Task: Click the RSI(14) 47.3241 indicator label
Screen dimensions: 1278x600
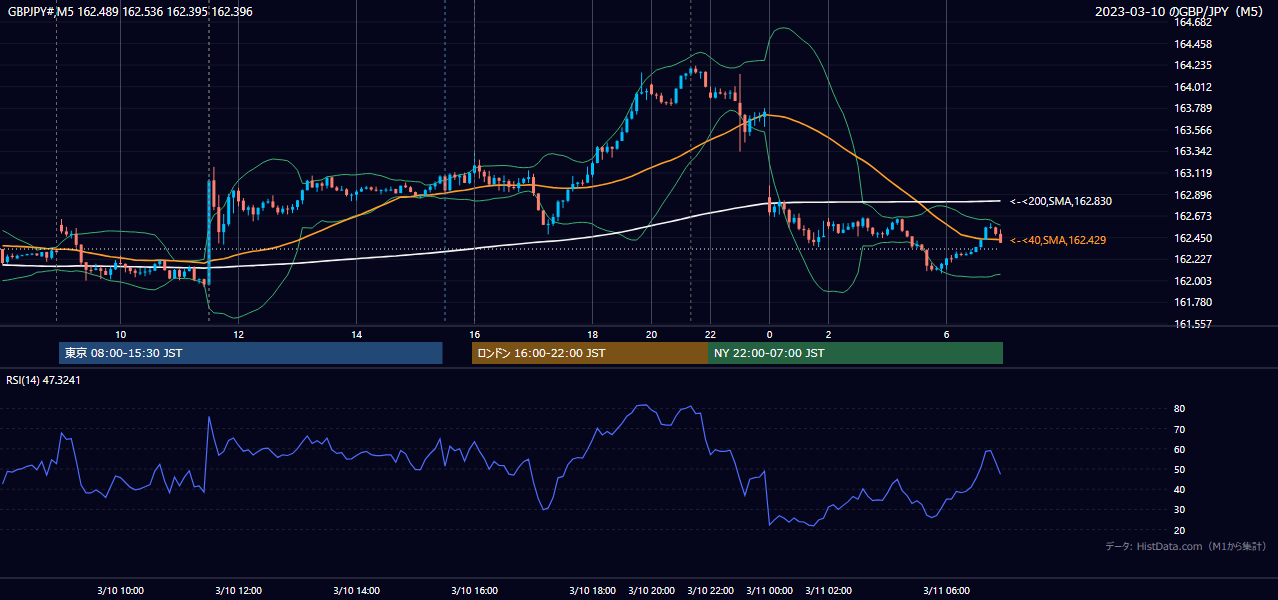Action: coord(43,380)
